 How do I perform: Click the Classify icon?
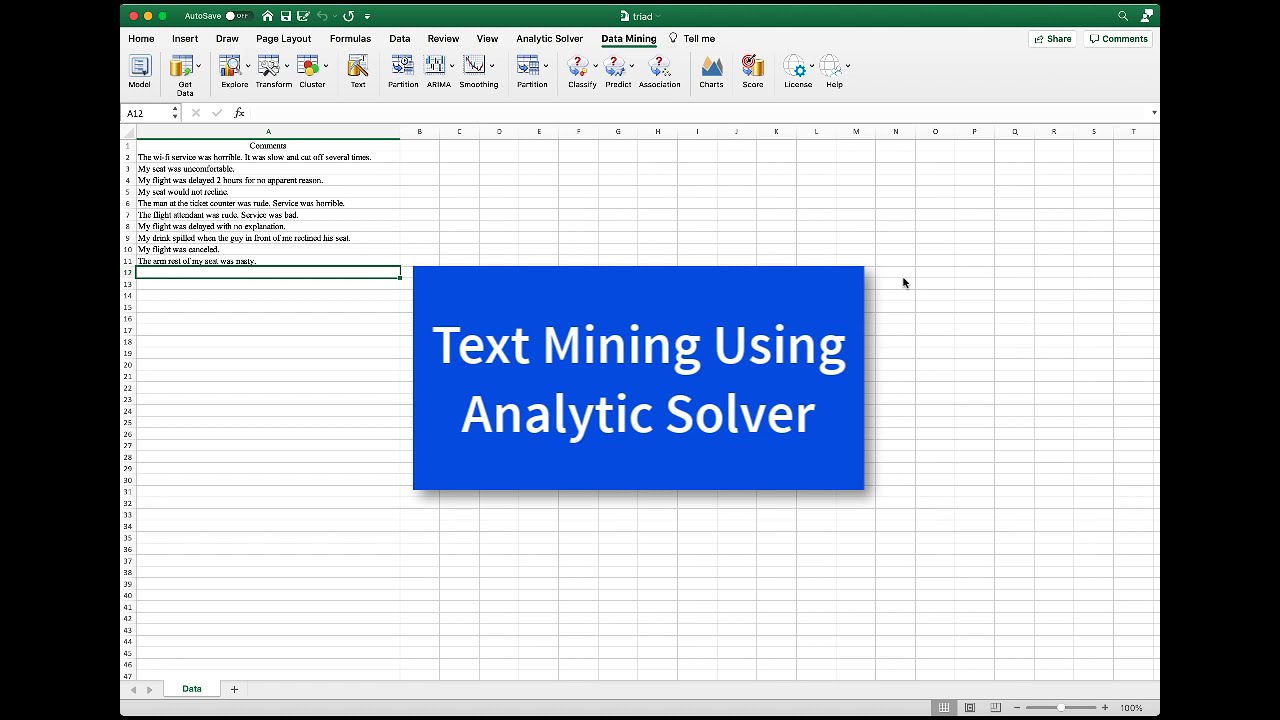pyautogui.click(x=578, y=67)
